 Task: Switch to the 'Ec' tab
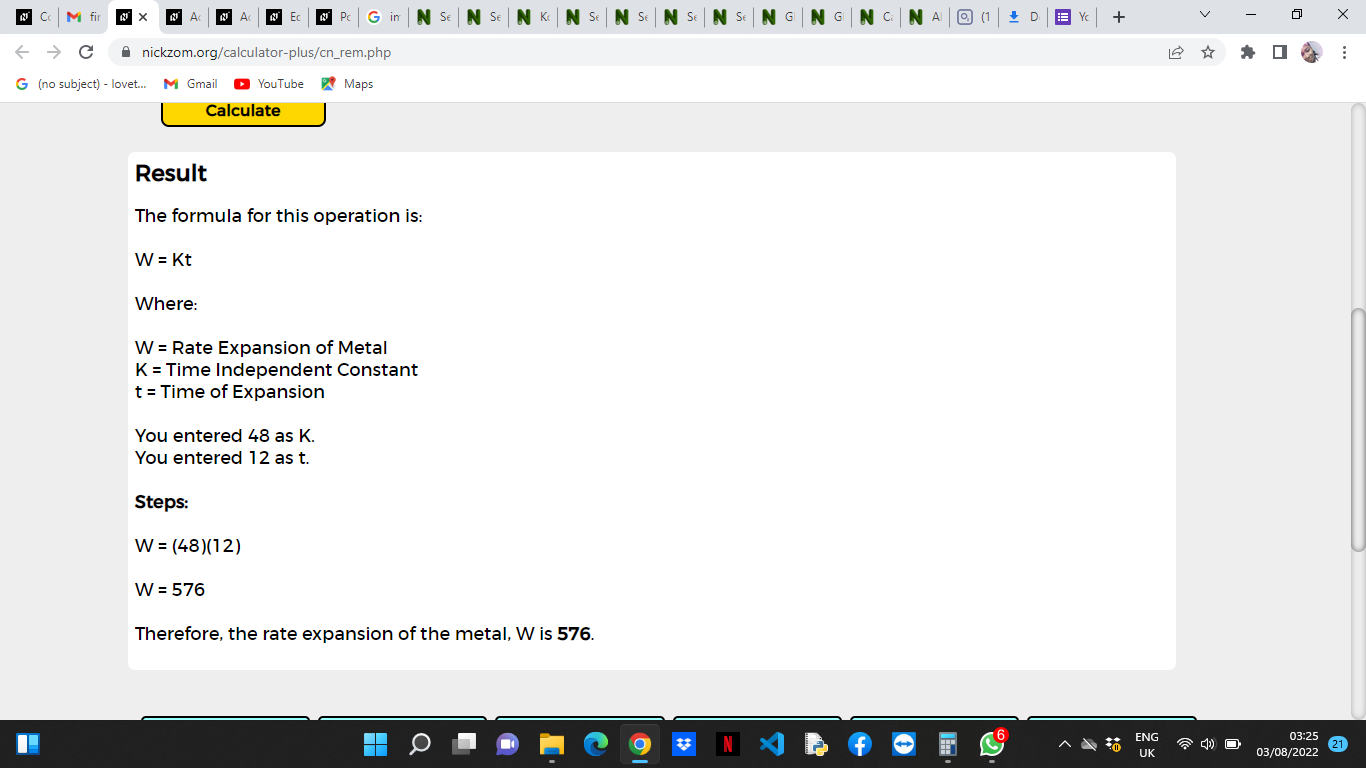(283, 17)
